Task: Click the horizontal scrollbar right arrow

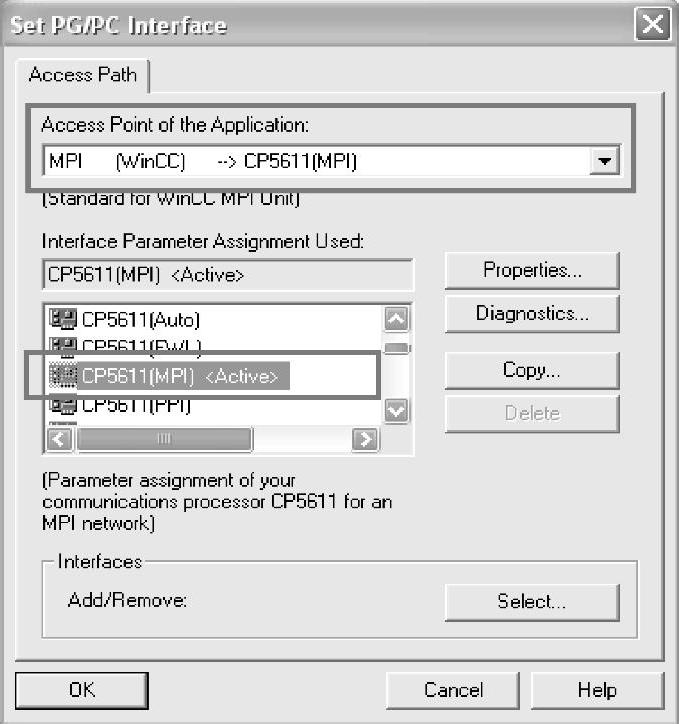Action: [366, 439]
